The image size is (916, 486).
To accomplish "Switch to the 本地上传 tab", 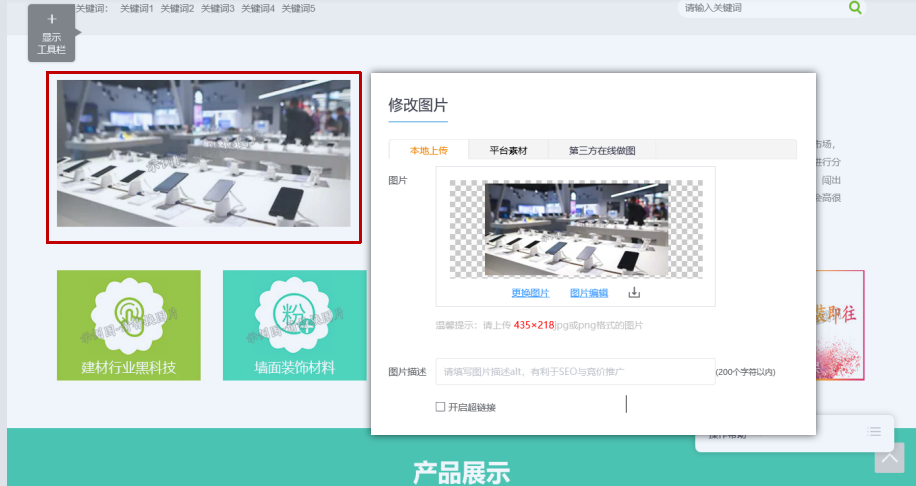I will click(429, 150).
